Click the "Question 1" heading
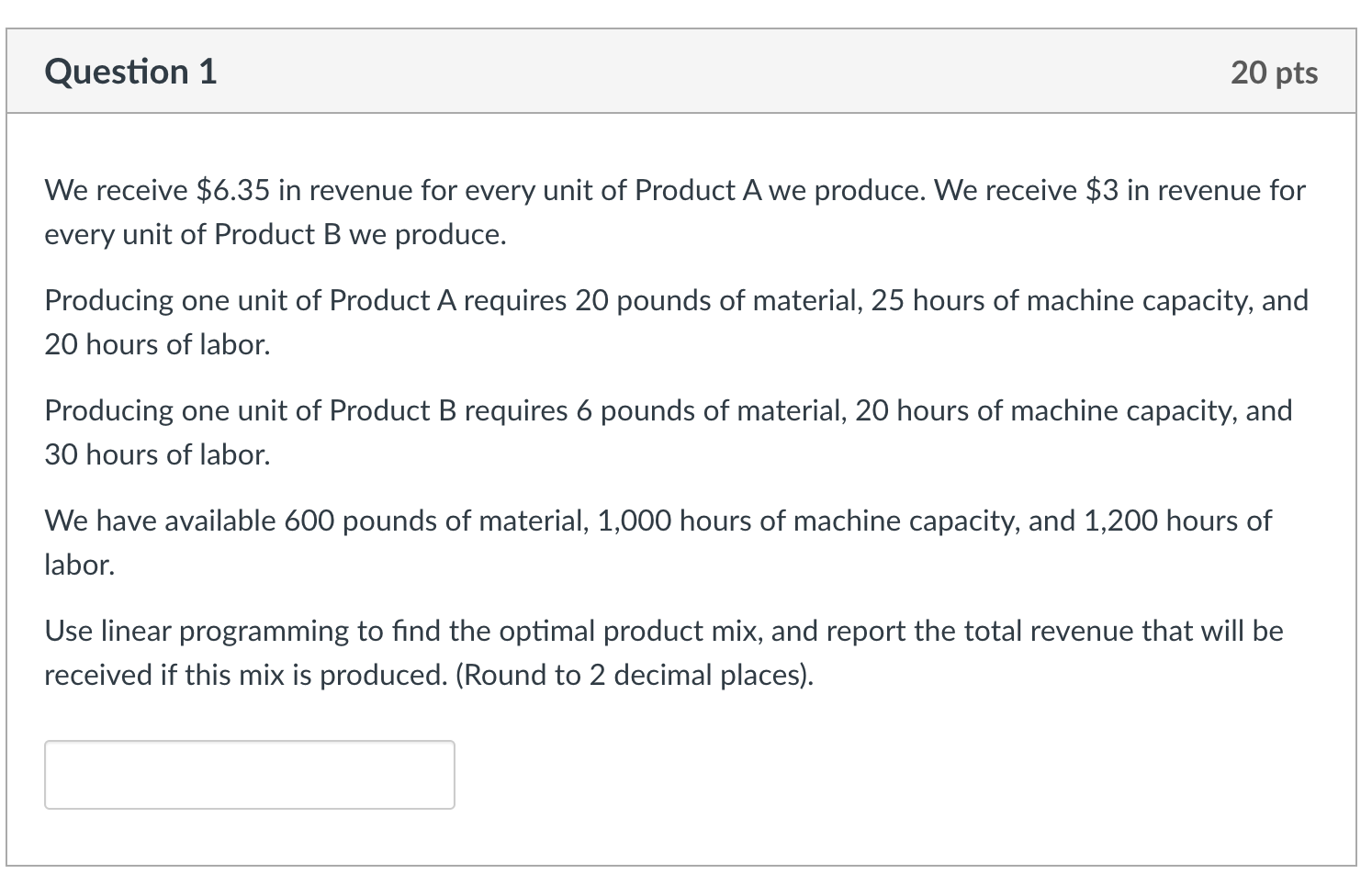 [x=131, y=72]
